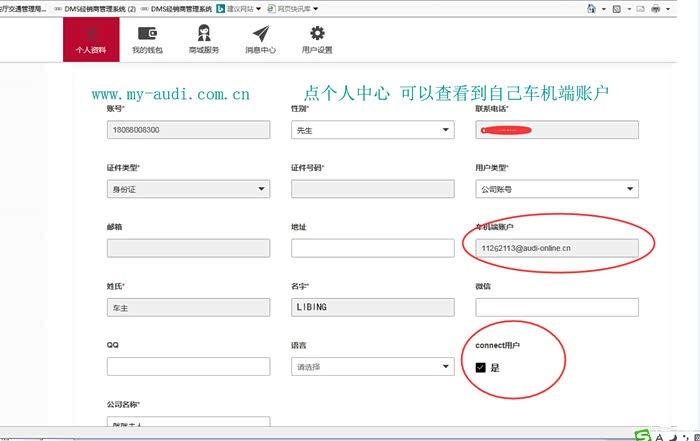Click the 微信 input field
This screenshot has width=700, height=441.
[557, 307]
